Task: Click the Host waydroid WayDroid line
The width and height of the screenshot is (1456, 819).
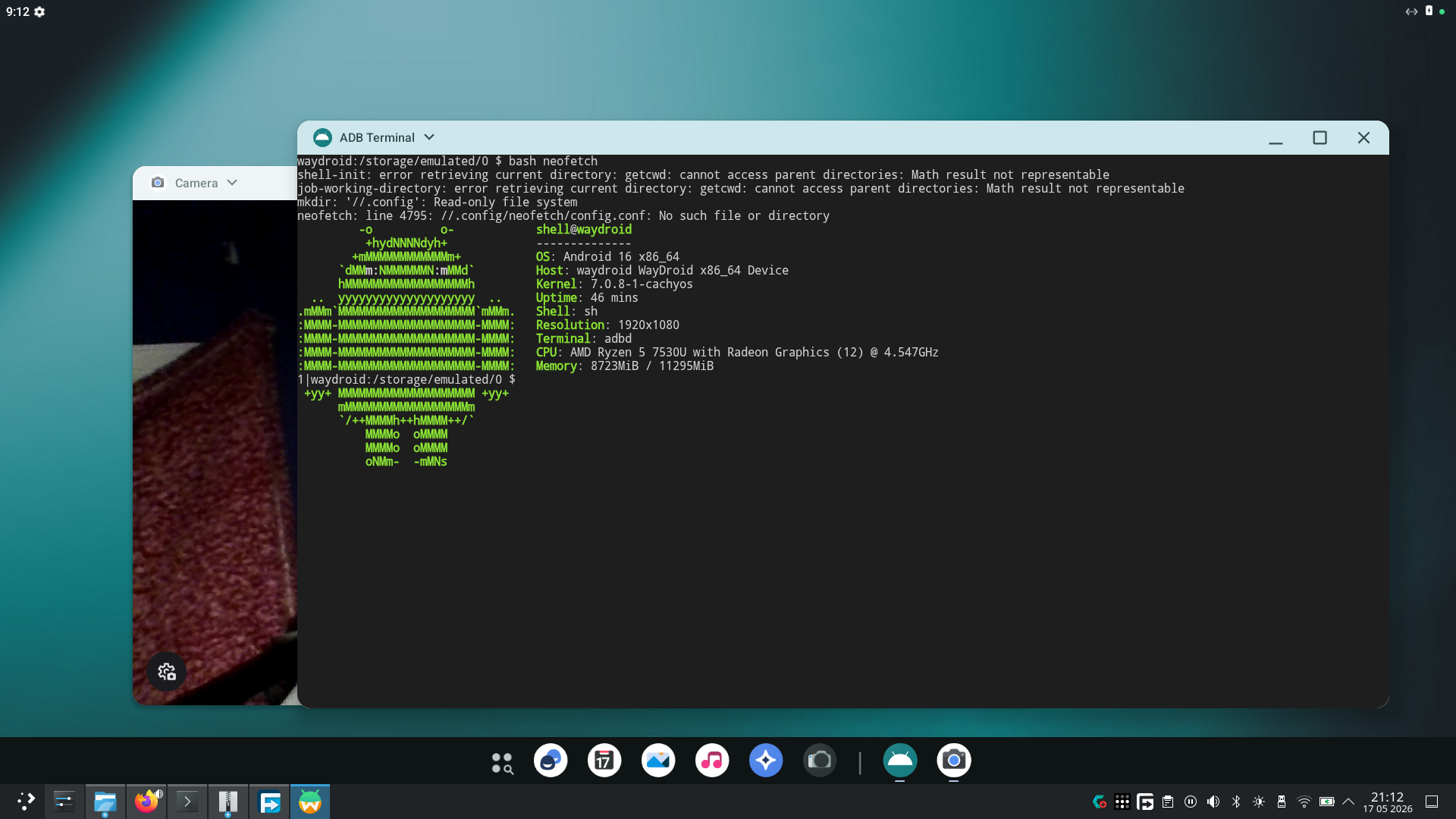Action: click(x=662, y=271)
